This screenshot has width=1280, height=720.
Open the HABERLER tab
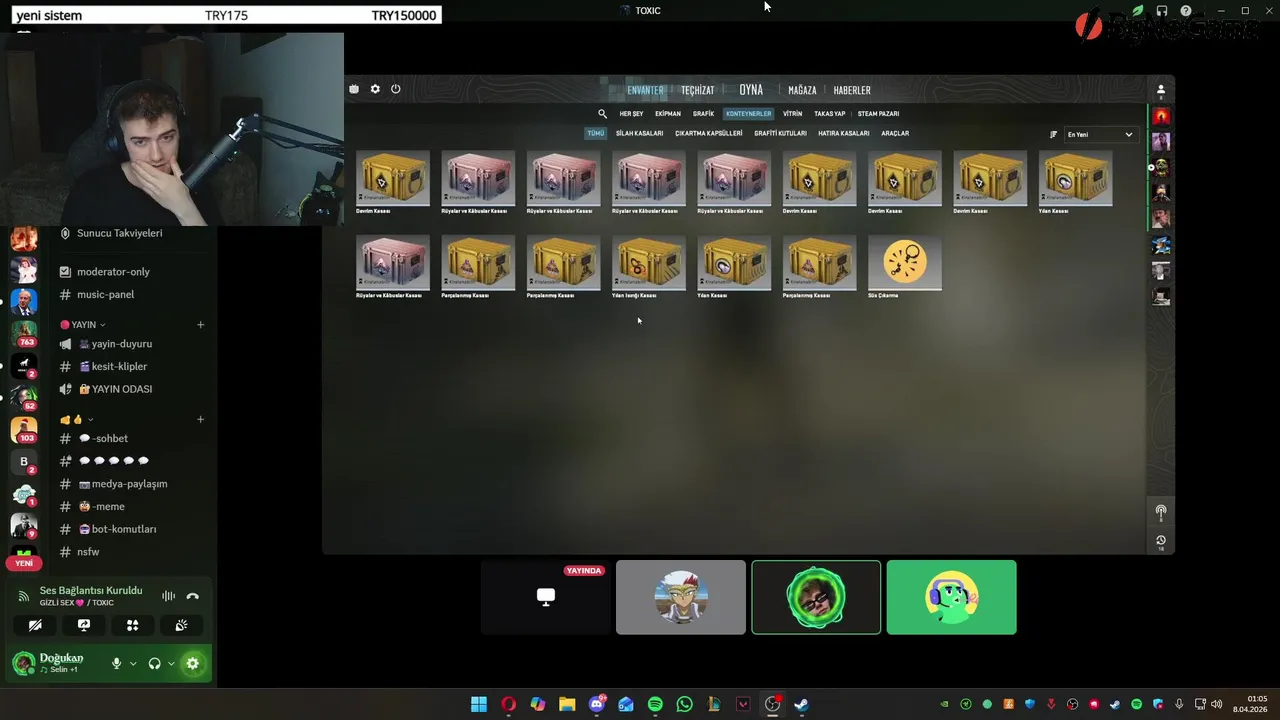point(852,90)
